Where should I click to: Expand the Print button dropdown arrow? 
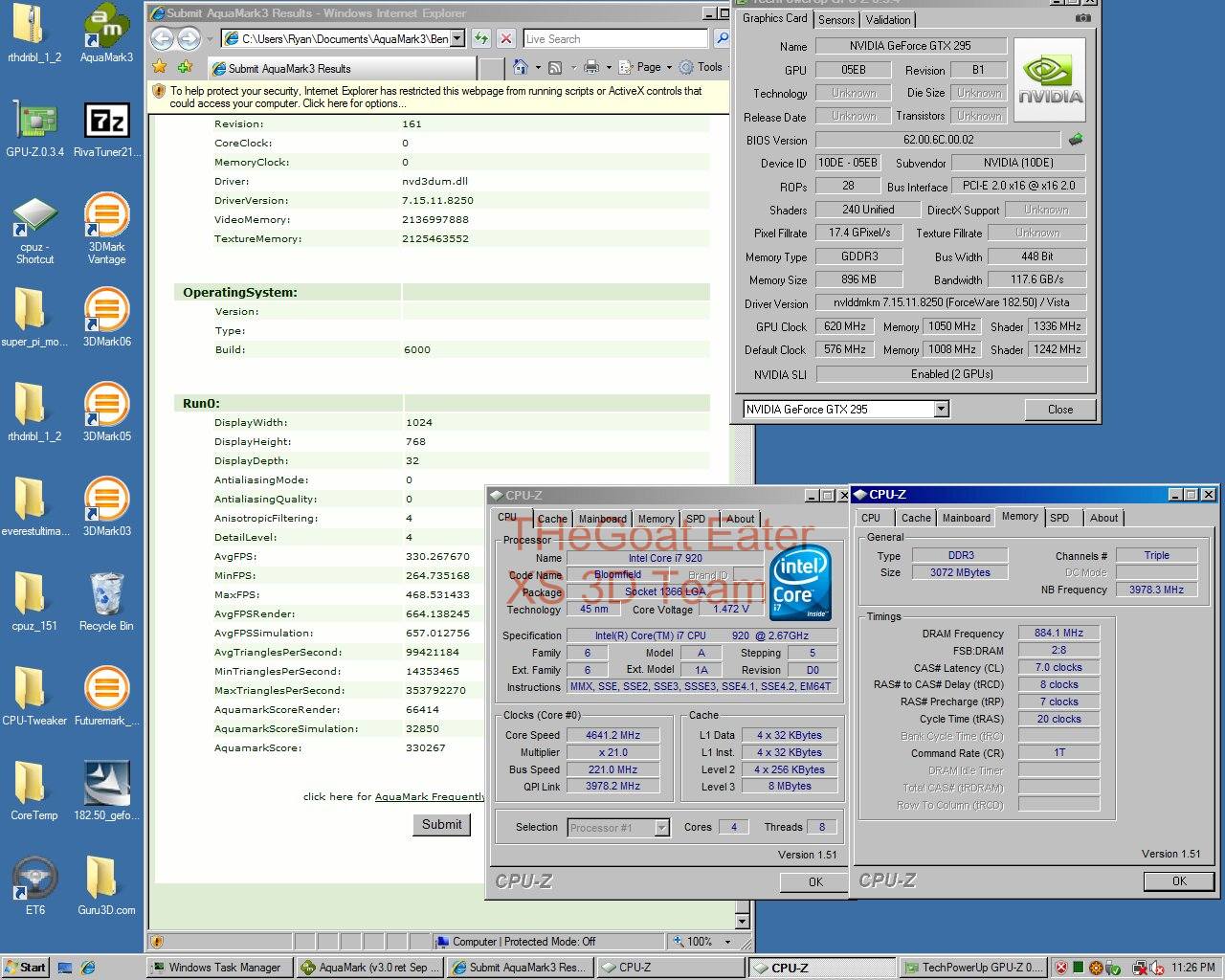(608, 67)
